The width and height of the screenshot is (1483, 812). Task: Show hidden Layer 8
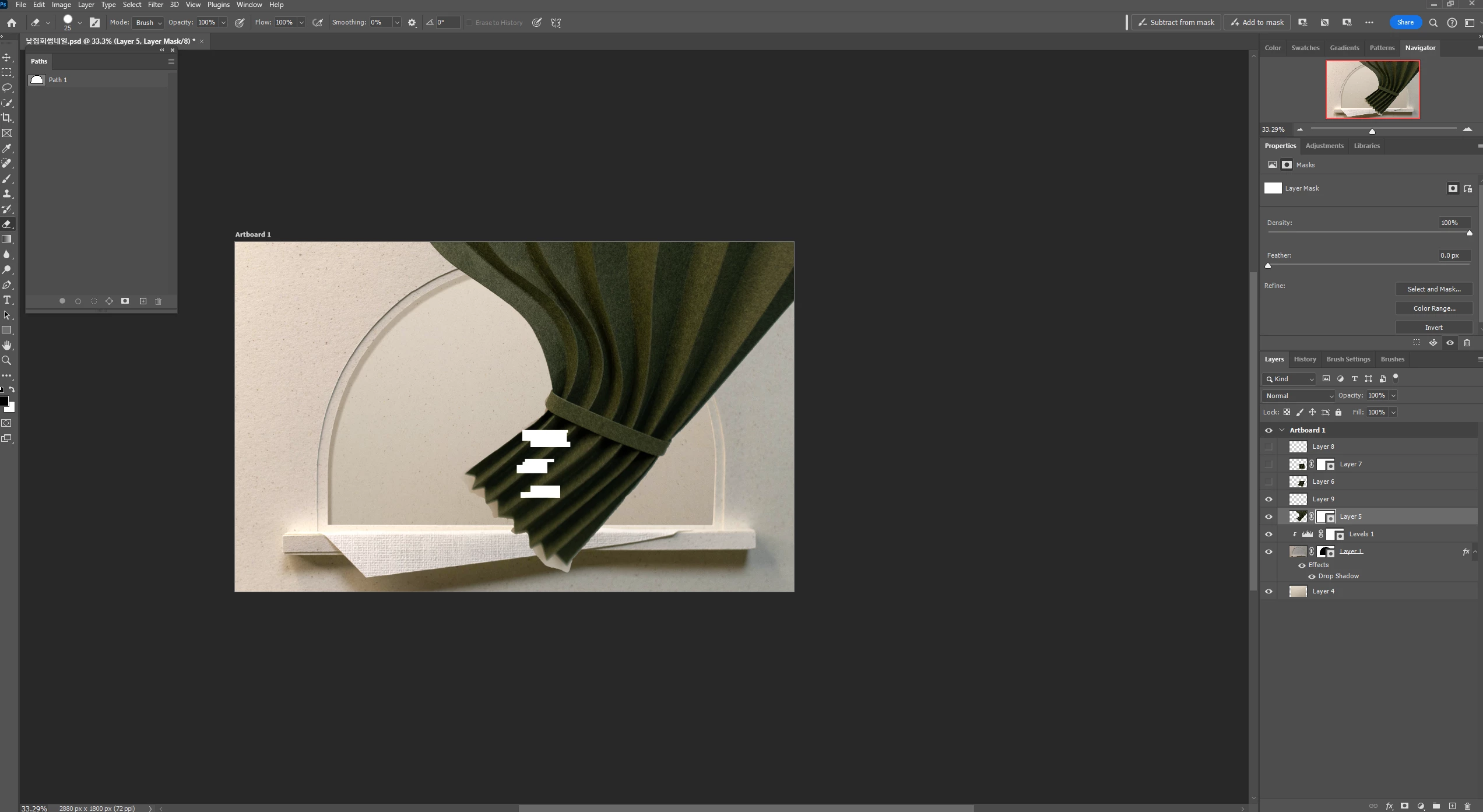[1268, 447]
